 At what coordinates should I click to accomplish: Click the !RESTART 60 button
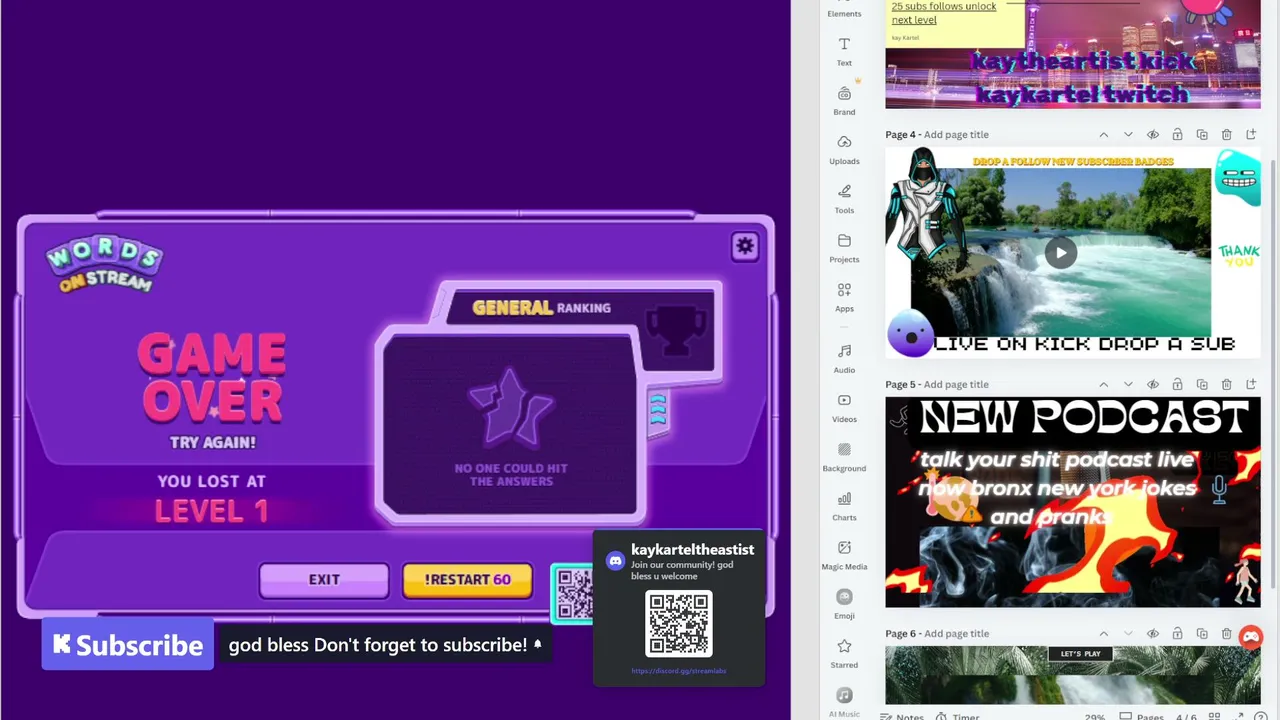[467, 580]
